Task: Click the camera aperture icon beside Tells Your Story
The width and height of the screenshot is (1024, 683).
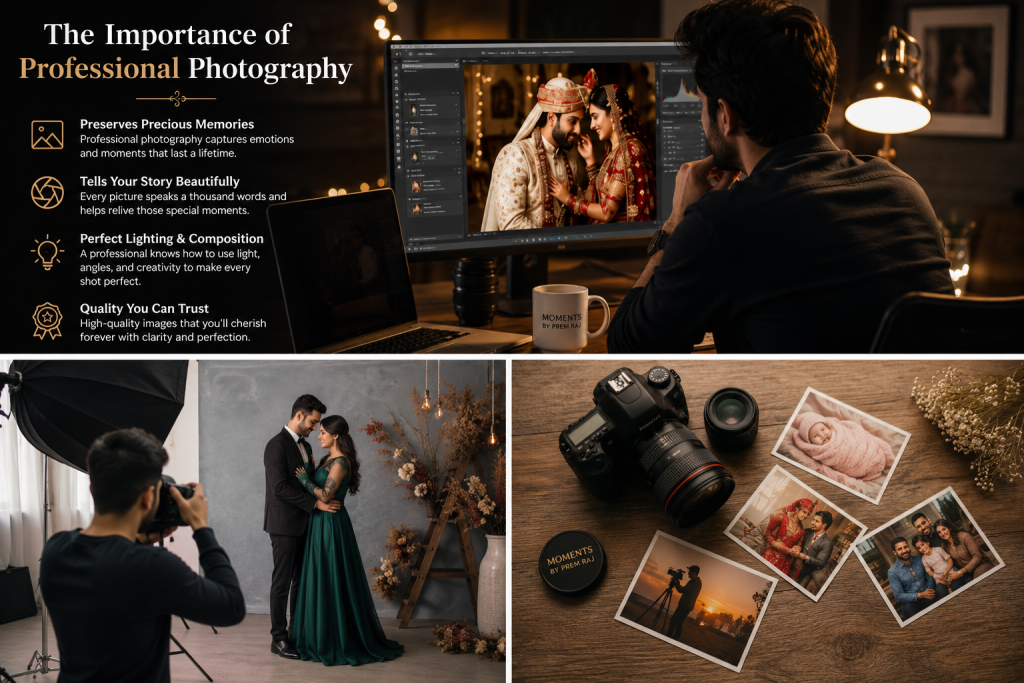Action: [47, 192]
